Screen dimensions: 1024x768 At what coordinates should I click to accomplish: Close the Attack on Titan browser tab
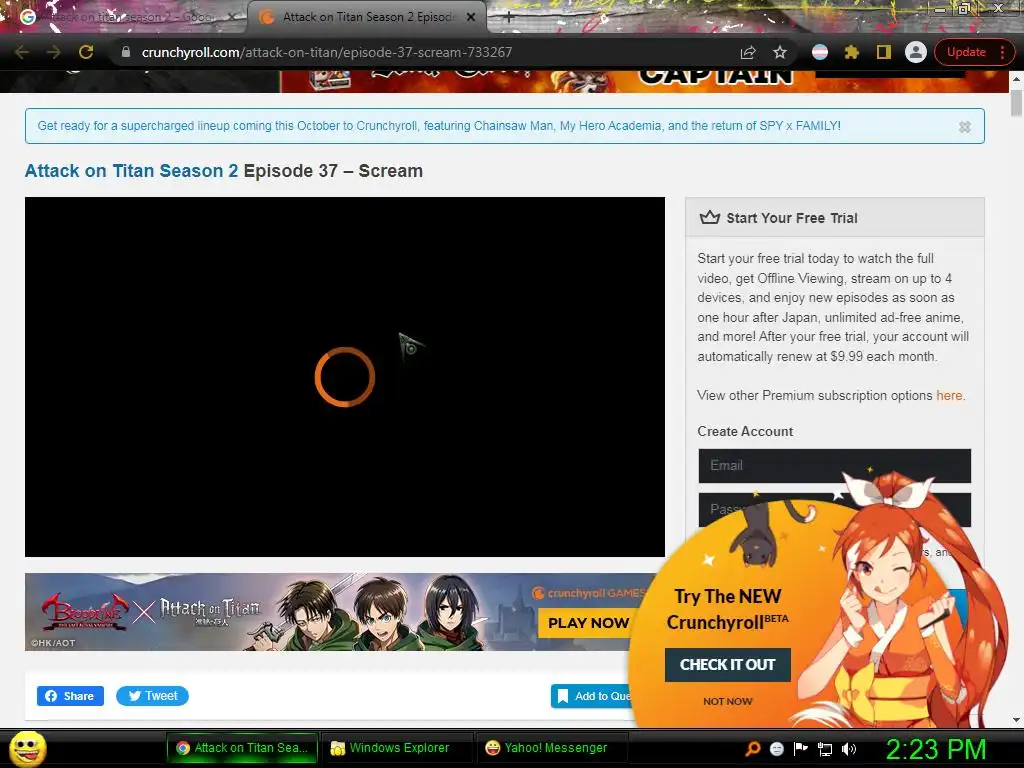[471, 17]
